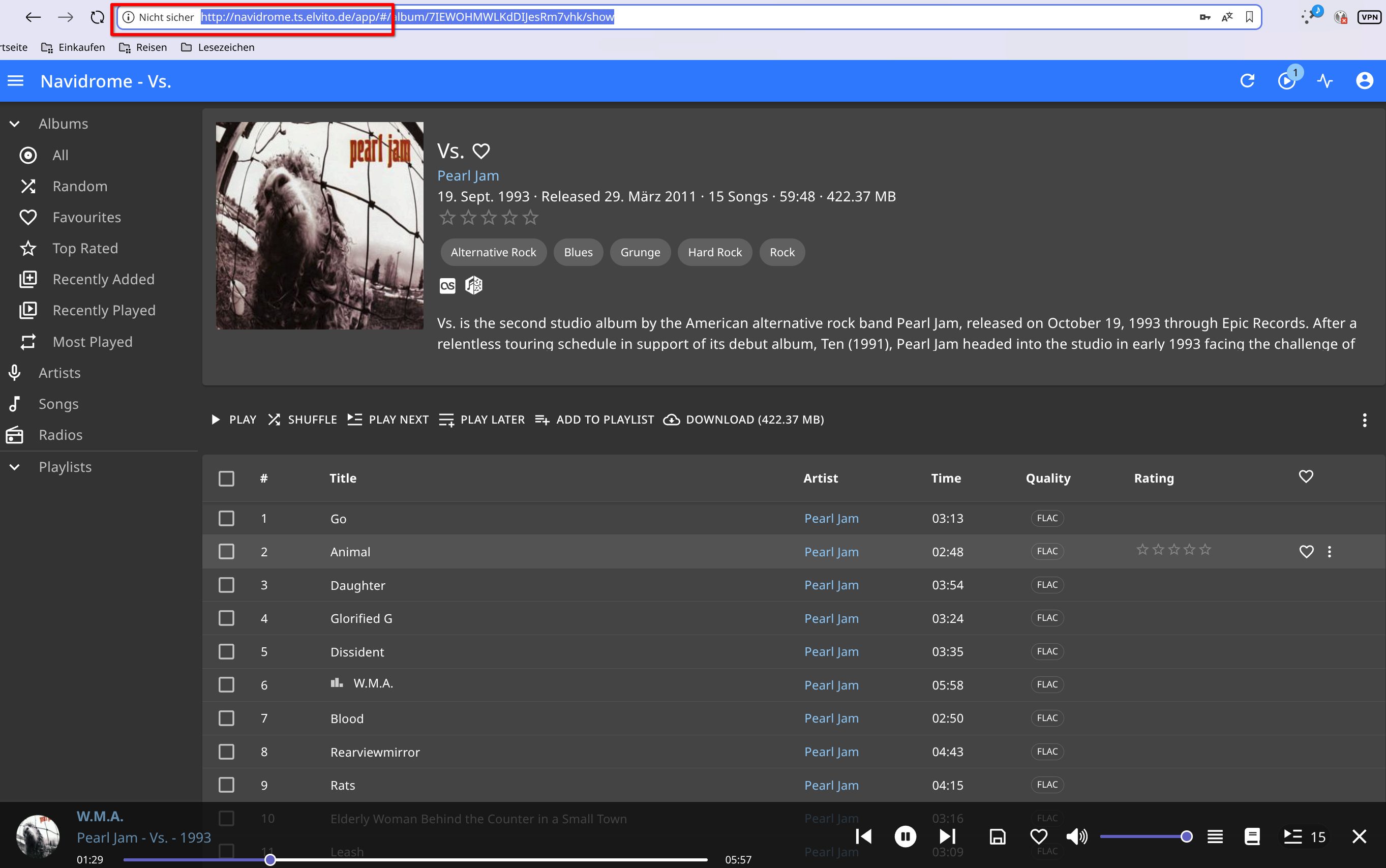Open the user profile account icon
Image resolution: width=1386 pixels, height=868 pixels.
tap(1364, 81)
